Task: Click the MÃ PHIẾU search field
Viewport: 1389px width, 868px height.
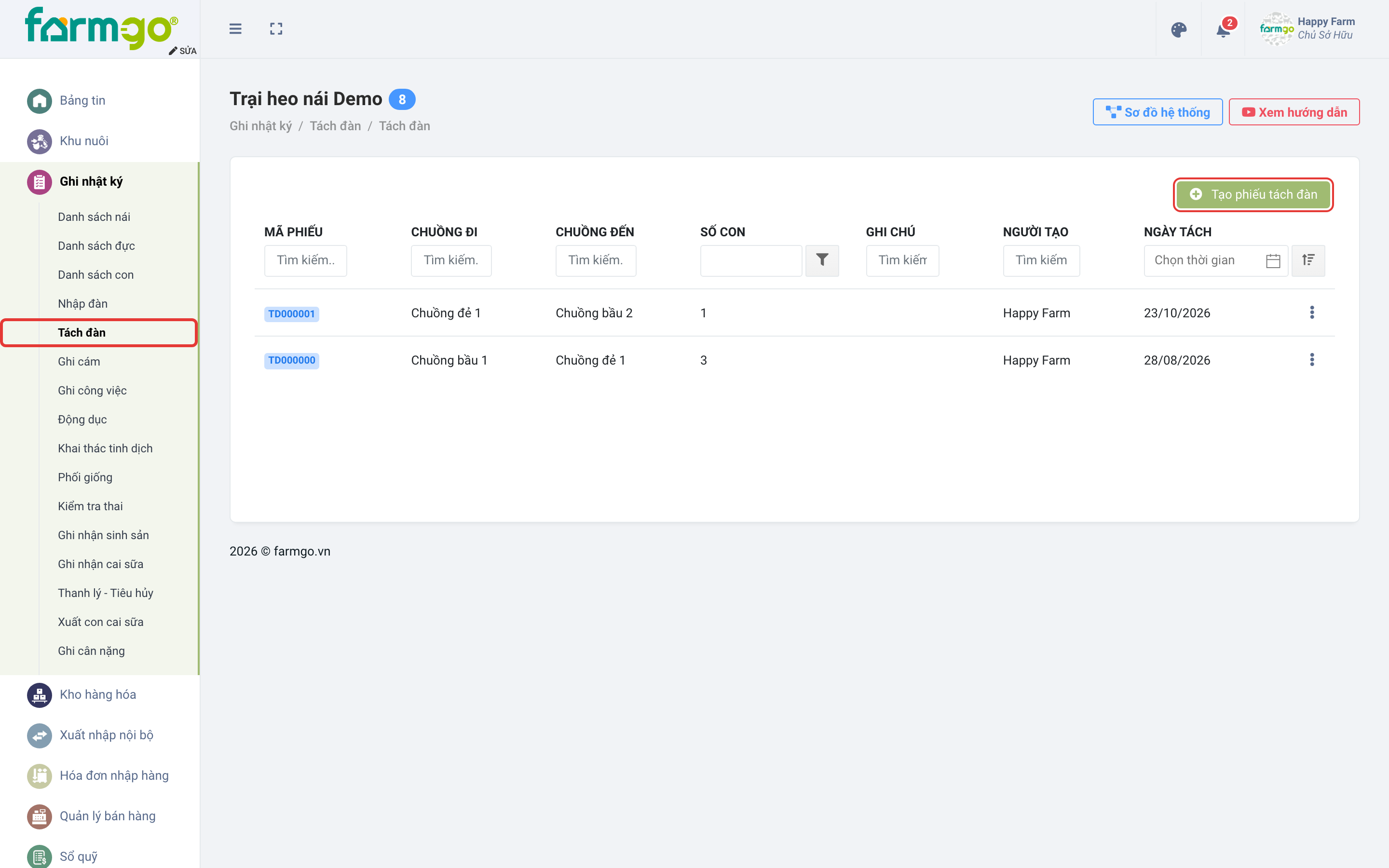Action: click(x=305, y=260)
